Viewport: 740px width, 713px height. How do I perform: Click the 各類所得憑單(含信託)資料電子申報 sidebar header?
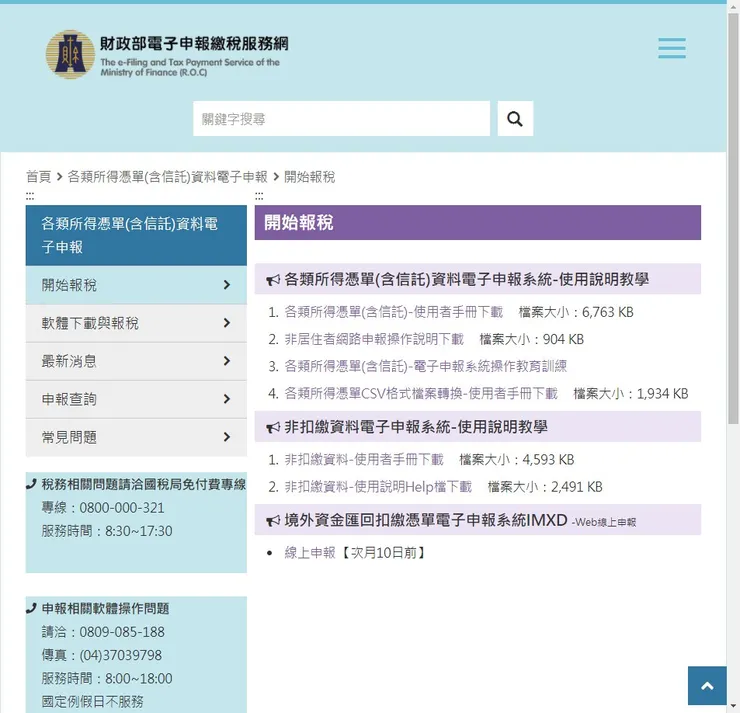click(136, 235)
